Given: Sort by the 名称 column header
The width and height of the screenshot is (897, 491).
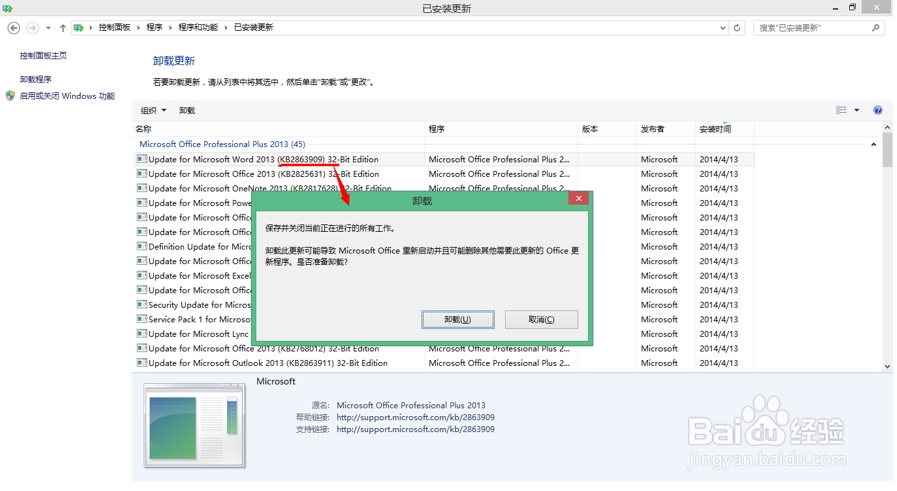Looking at the screenshot, I should coord(280,129).
